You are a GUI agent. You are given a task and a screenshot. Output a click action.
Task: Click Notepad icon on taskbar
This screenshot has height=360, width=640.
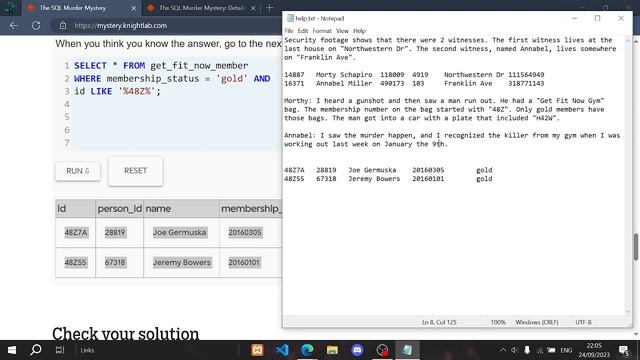coord(407,350)
